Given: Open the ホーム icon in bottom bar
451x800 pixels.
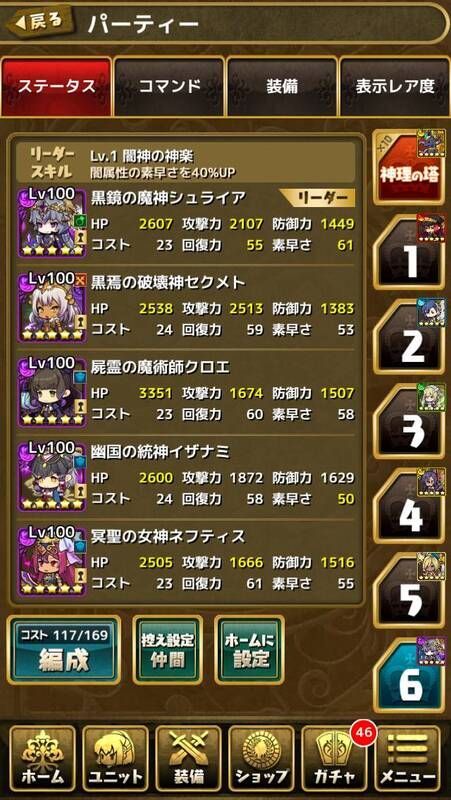Looking at the screenshot, I should (x=42, y=759).
